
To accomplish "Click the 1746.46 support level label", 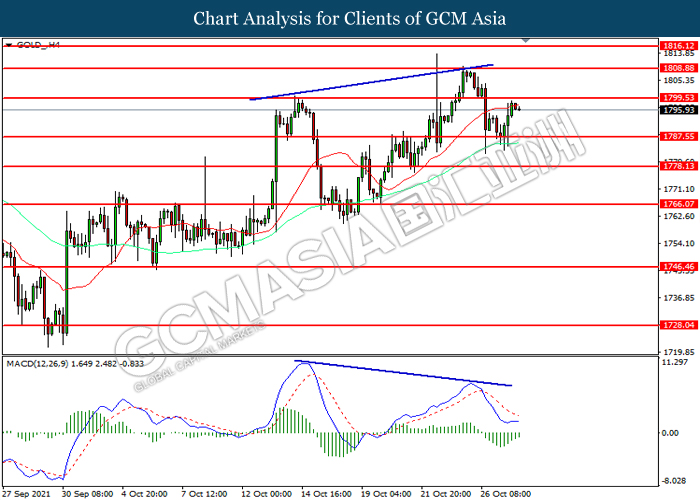I will tap(679, 267).
